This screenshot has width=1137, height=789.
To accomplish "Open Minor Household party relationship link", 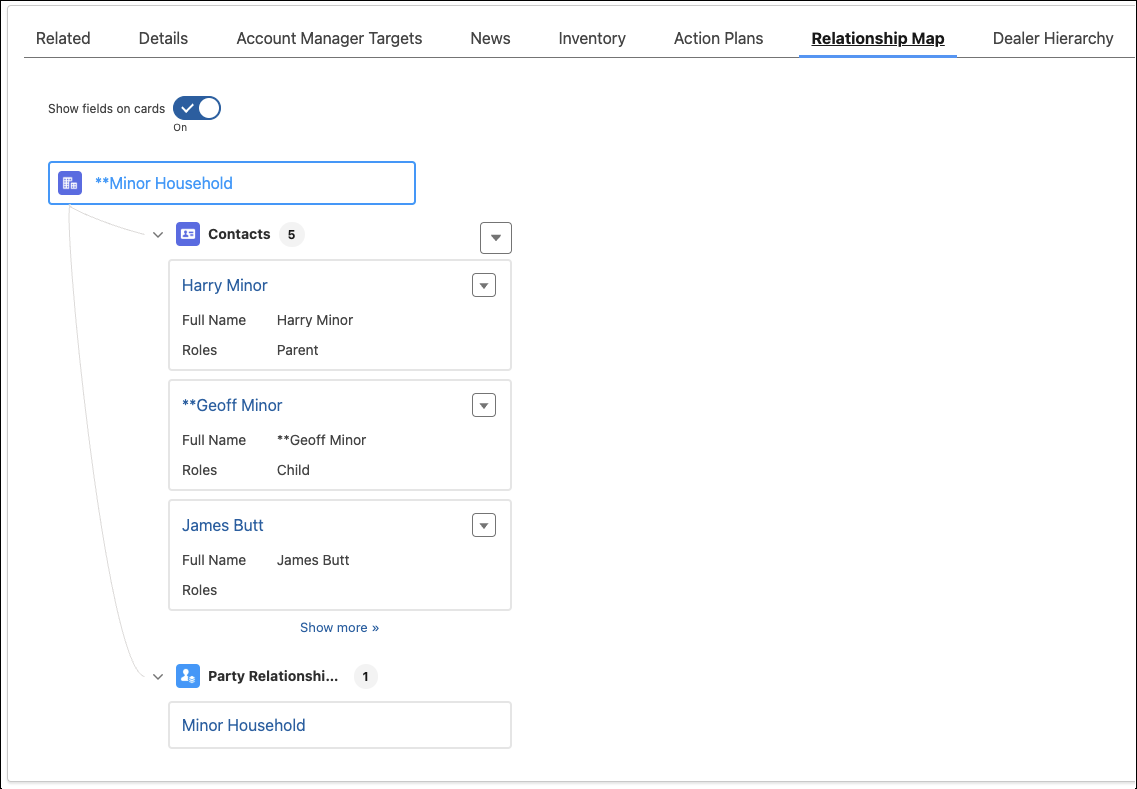I will coord(244,725).
